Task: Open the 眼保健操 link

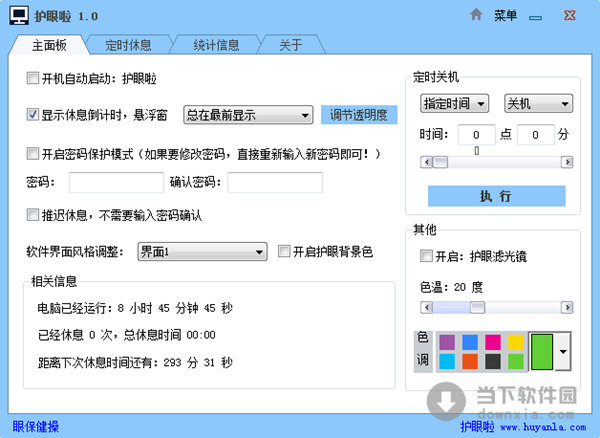Action: [36, 426]
